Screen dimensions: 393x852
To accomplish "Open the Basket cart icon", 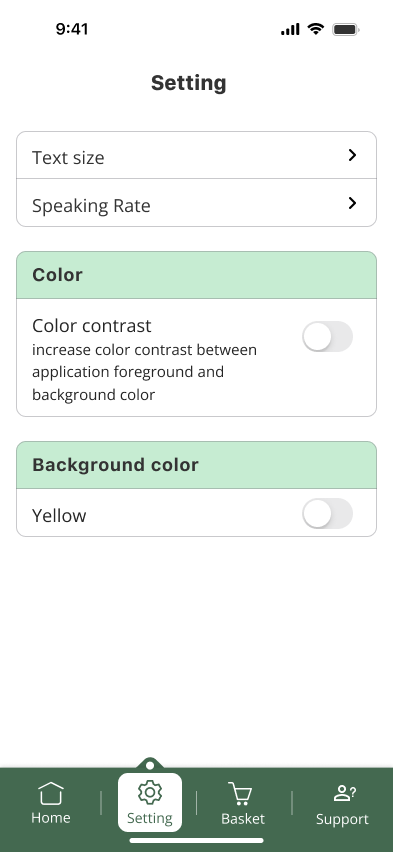I will point(240,793).
